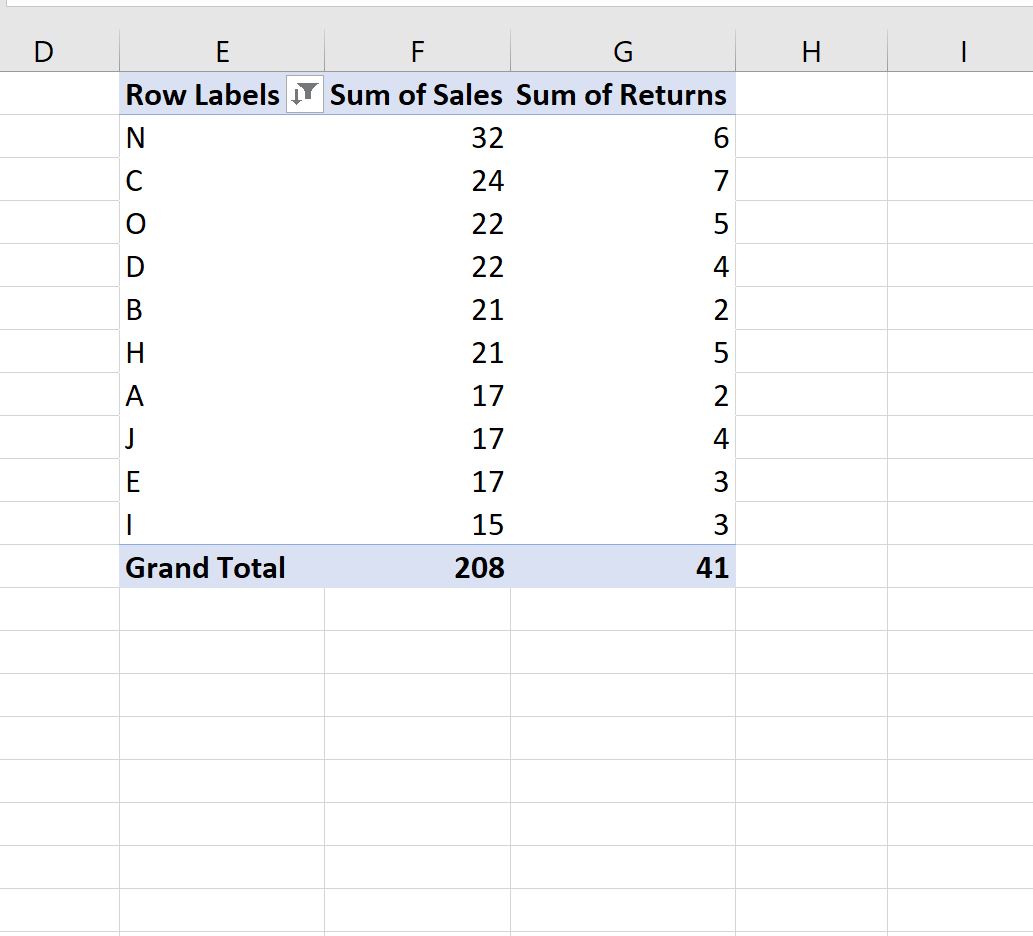
Task: Select returns value 3 in row E
Action: click(x=623, y=481)
